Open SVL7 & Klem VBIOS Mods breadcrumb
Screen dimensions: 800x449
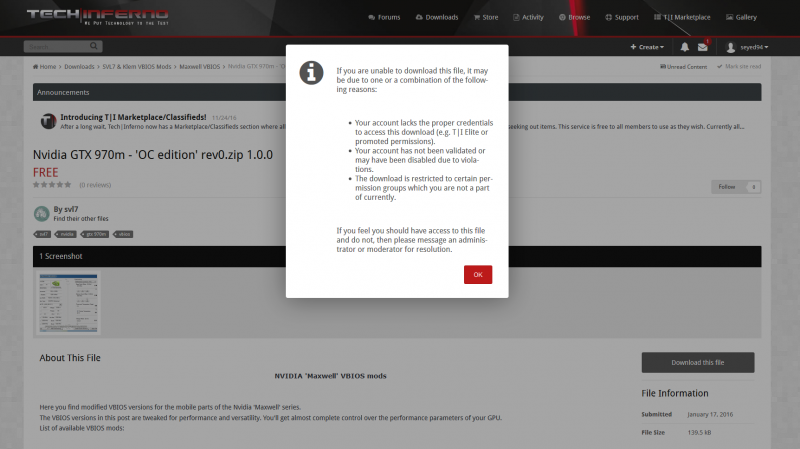click(137, 67)
